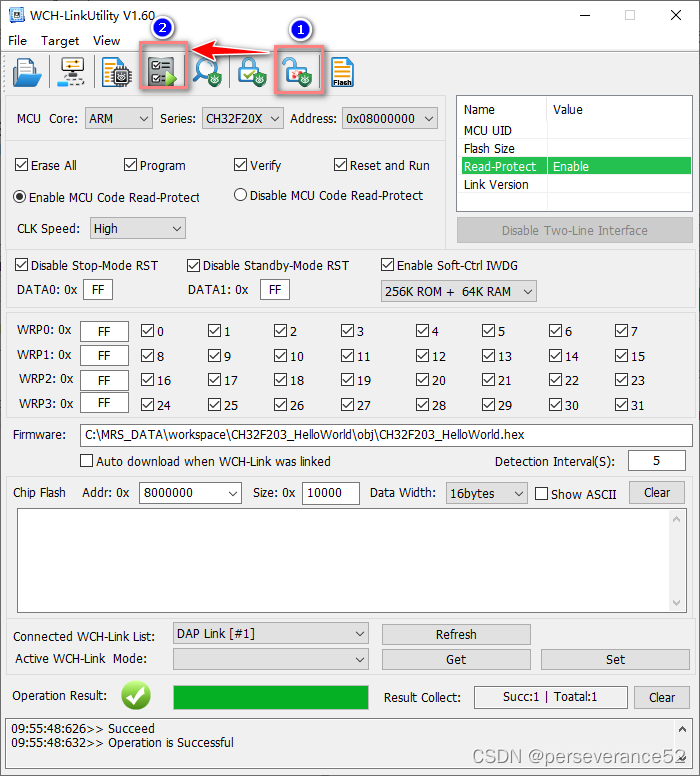Open Chip Flash Addr dropdown
This screenshot has width=700, height=776.
(190, 493)
